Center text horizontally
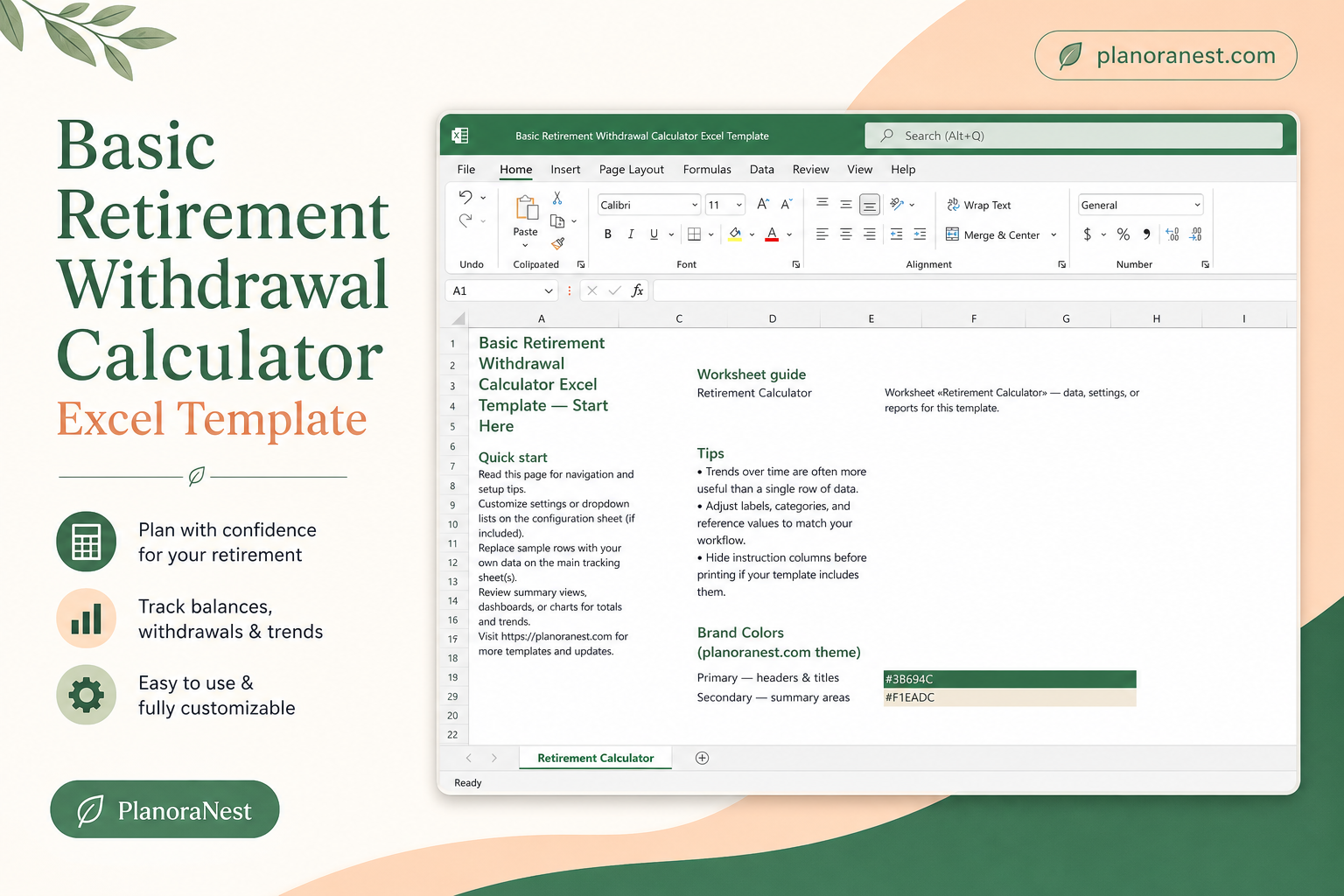This screenshot has width=1344, height=896. pos(846,234)
